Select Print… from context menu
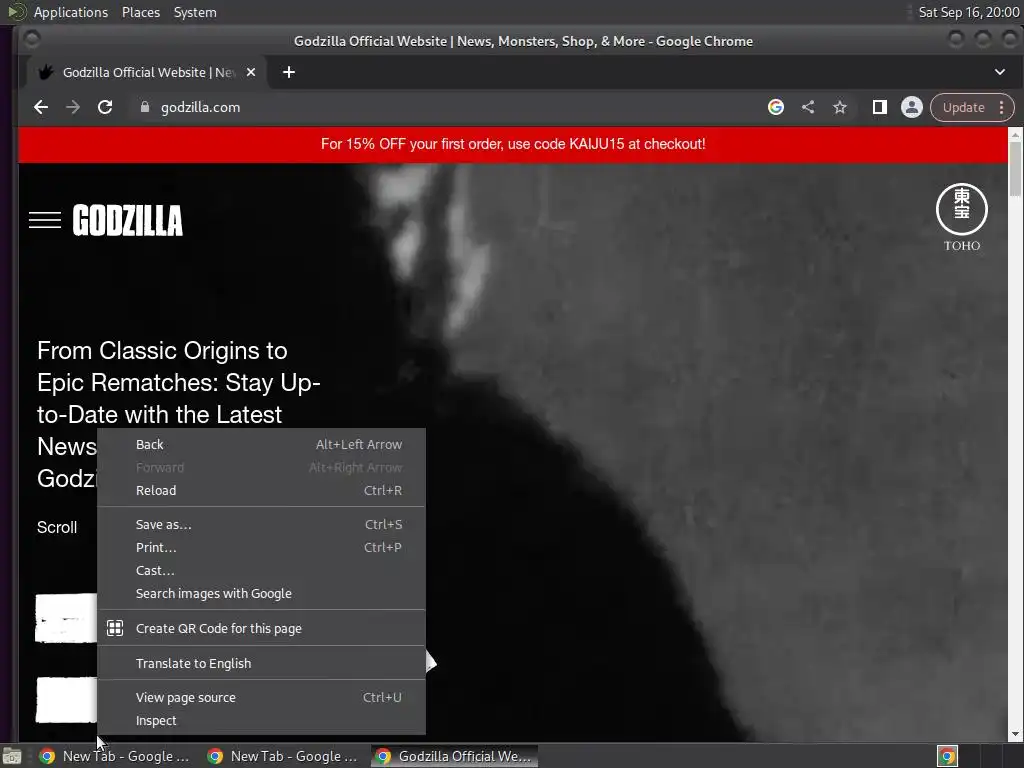Image resolution: width=1024 pixels, height=768 pixels. (261, 547)
